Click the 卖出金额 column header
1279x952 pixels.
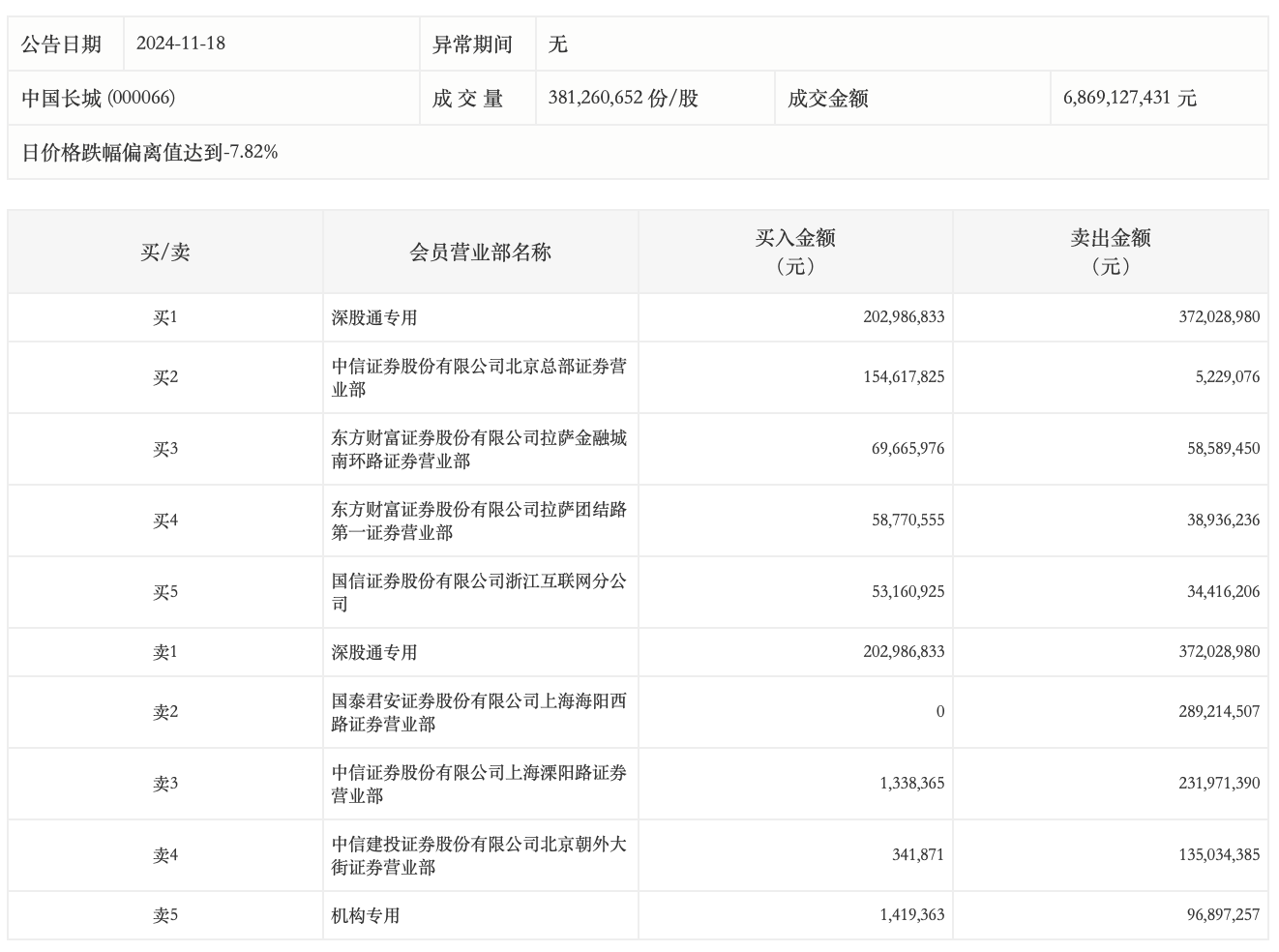tap(1110, 252)
